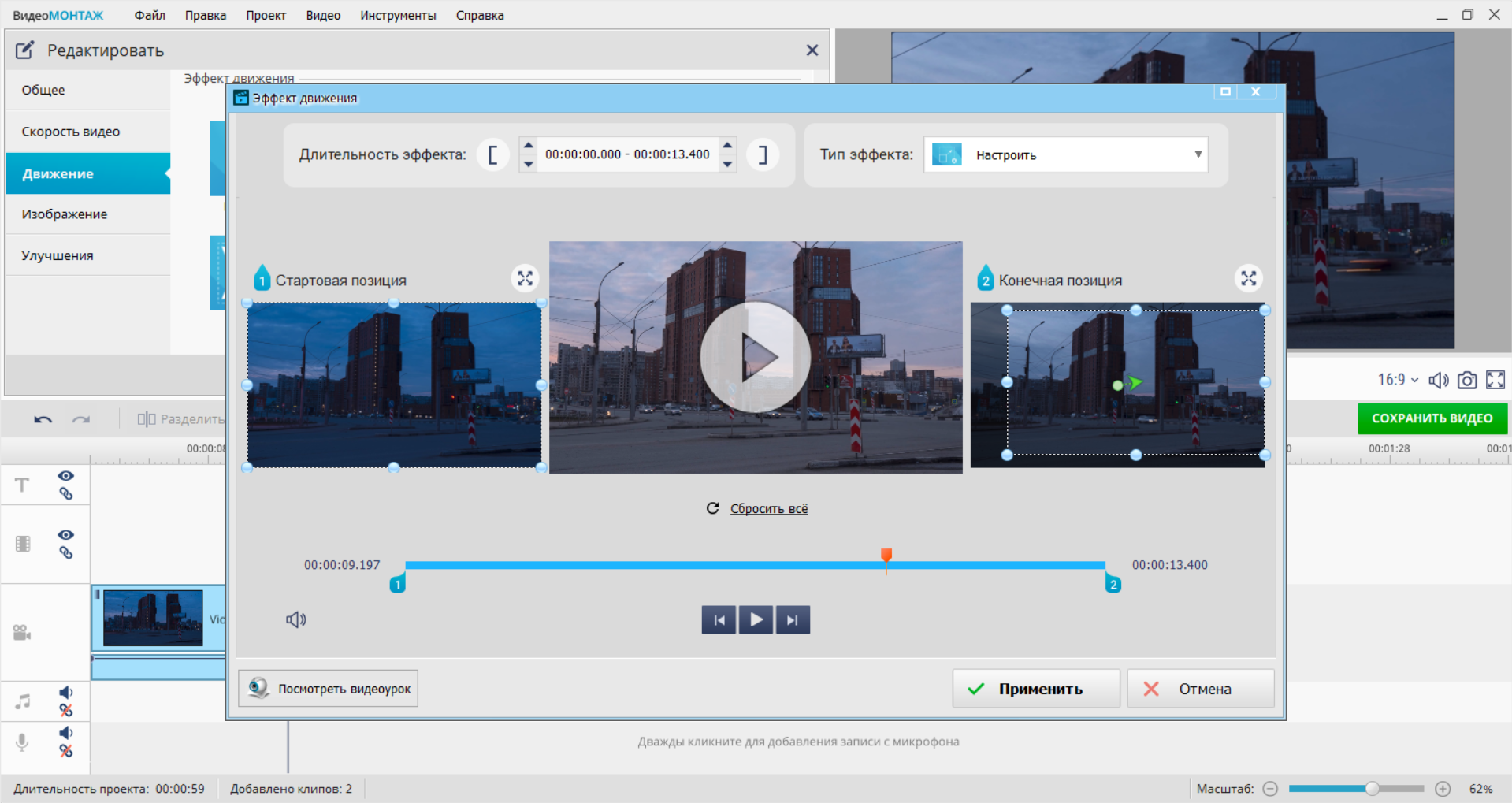This screenshot has width=1512, height=803.
Task: Click the СОХРАНИТЬ ВИДЕО button
Action: [x=1432, y=418]
